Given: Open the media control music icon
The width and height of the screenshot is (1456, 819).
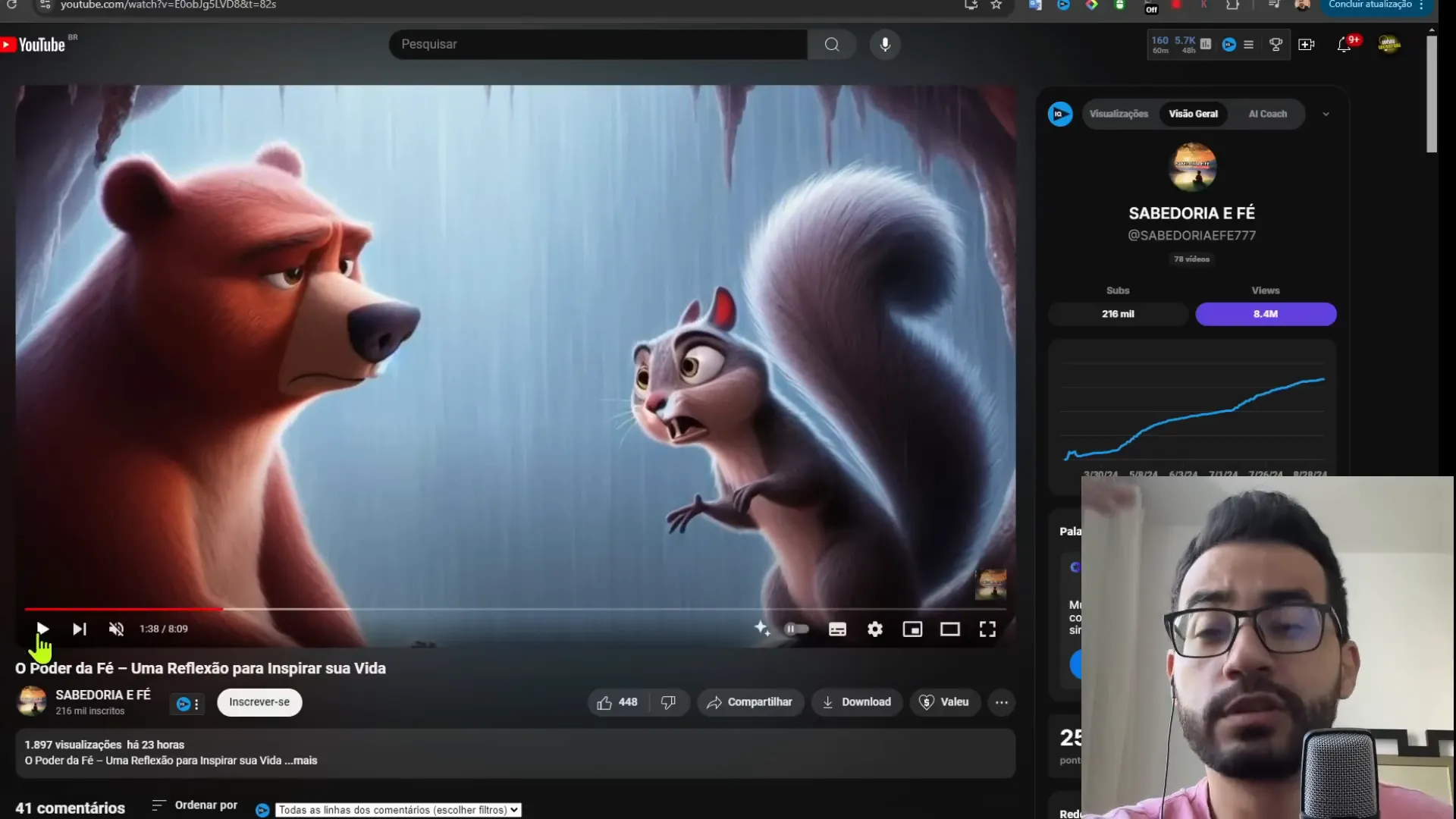Looking at the screenshot, I should pos(1274,5).
